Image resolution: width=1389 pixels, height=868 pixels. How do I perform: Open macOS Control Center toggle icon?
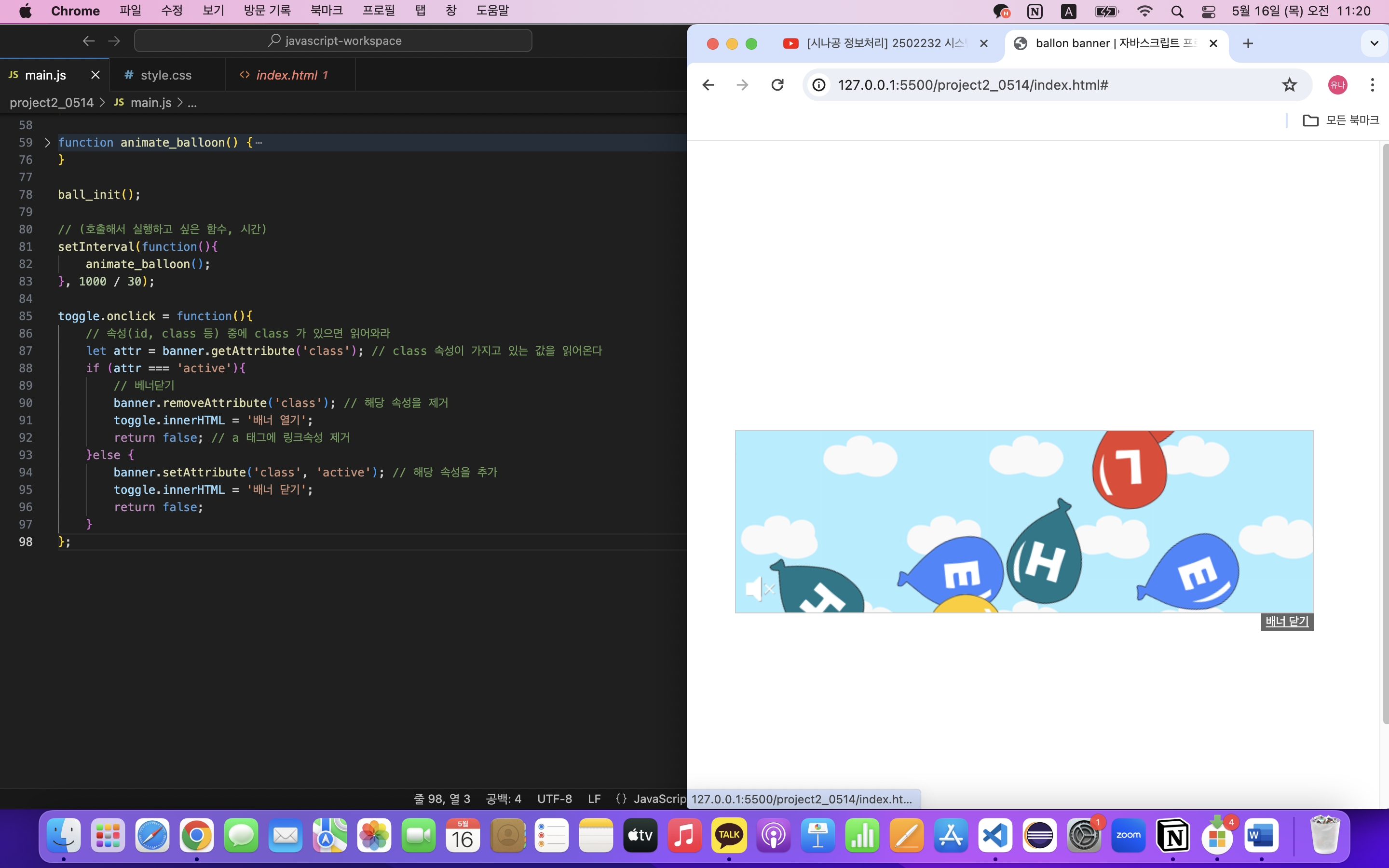click(1208, 12)
